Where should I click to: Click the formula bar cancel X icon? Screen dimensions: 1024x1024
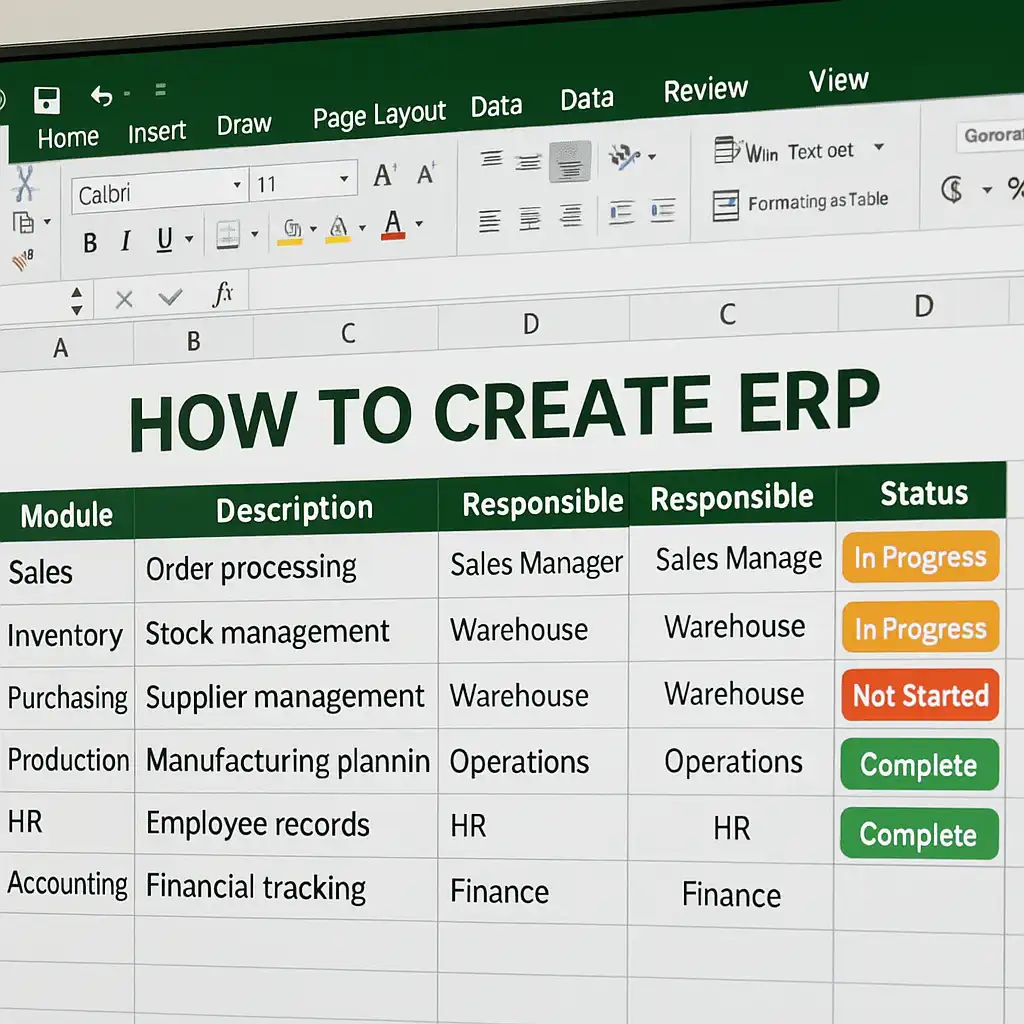(124, 298)
